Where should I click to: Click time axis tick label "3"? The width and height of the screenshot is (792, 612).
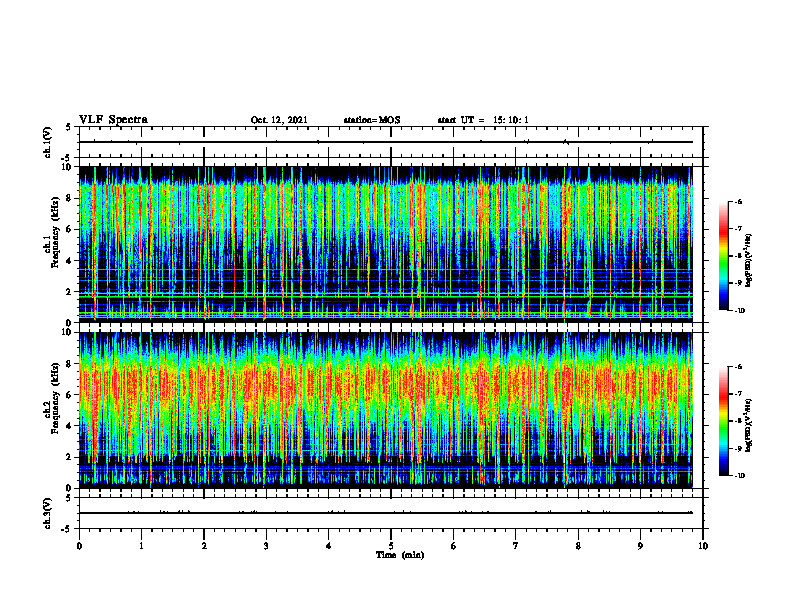click(x=266, y=546)
